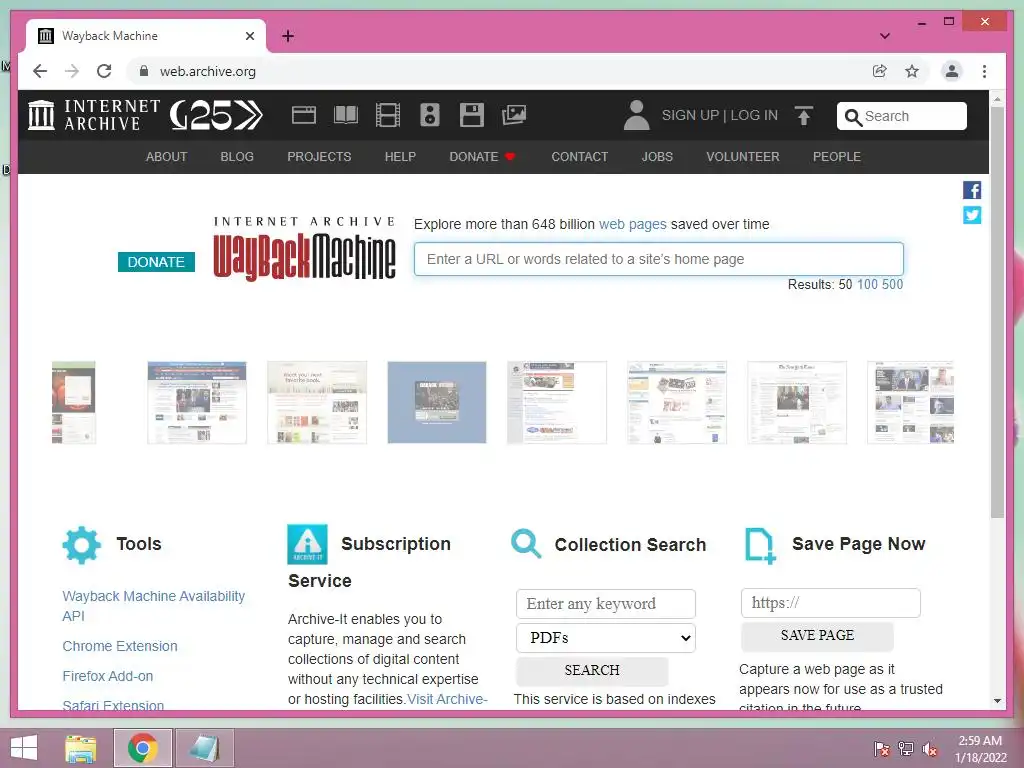Screen dimensions: 1024x768
Task: Click the Collection Search magnifier icon
Action: (x=526, y=543)
